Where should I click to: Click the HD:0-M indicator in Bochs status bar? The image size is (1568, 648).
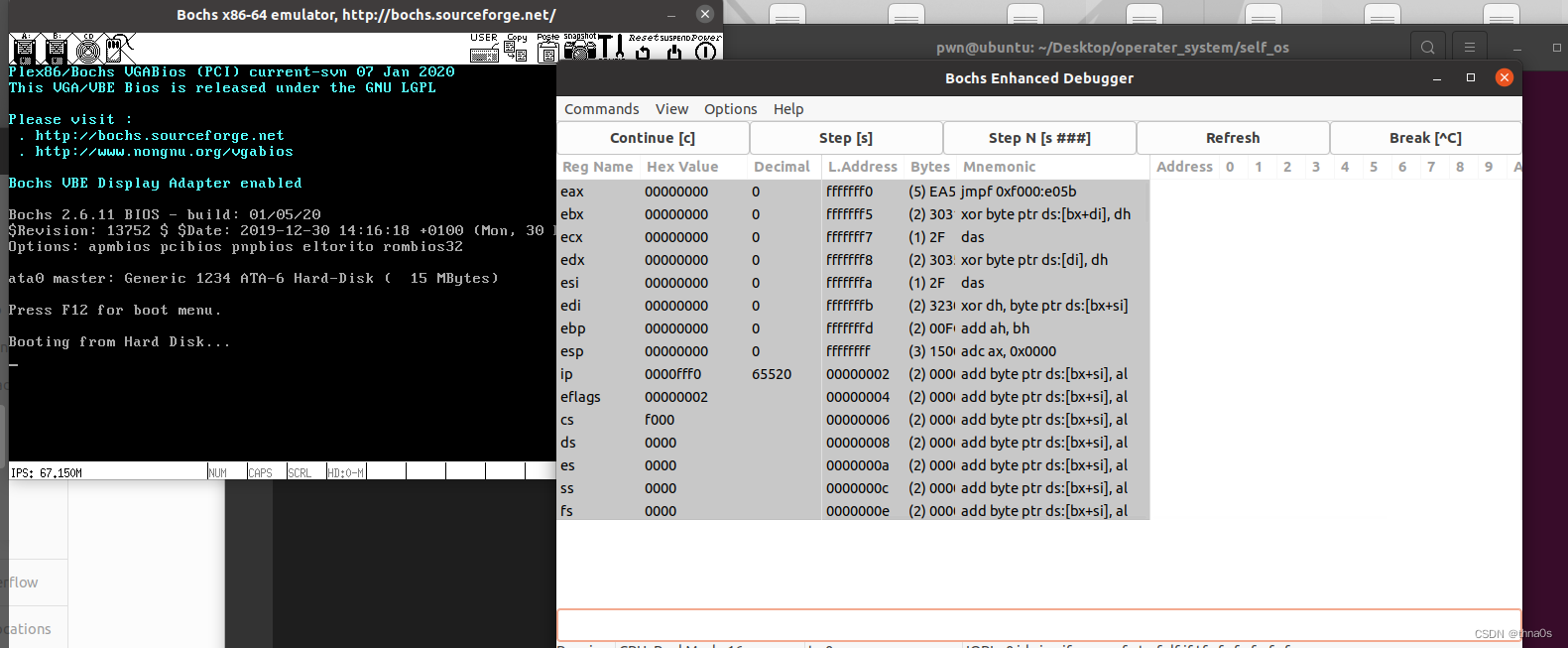(346, 473)
